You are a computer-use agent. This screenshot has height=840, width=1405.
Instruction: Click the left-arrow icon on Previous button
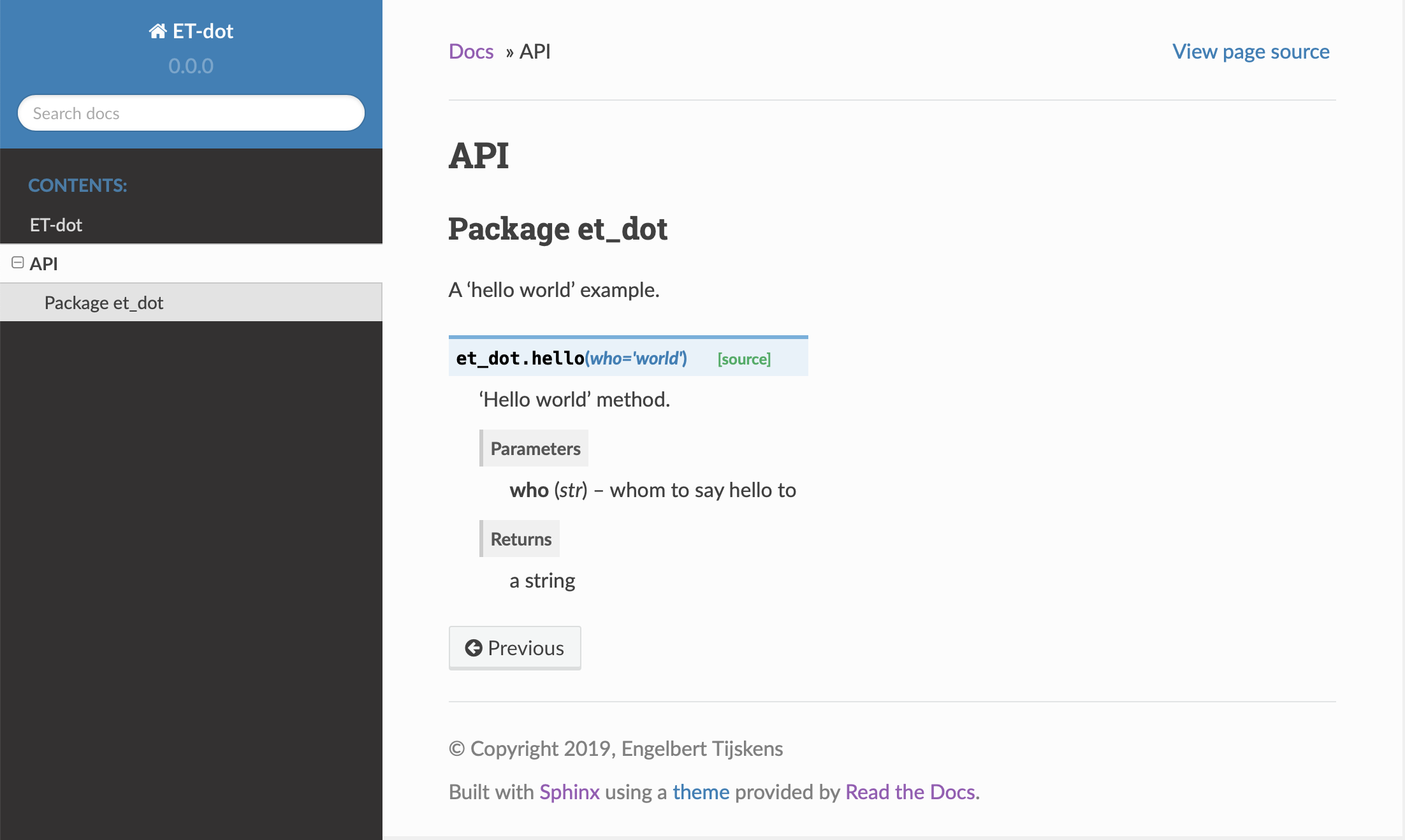[474, 648]
